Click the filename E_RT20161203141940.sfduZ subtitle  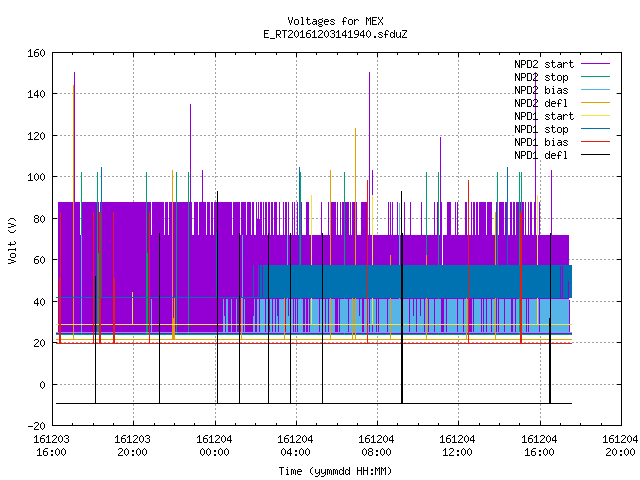(335, 34)
